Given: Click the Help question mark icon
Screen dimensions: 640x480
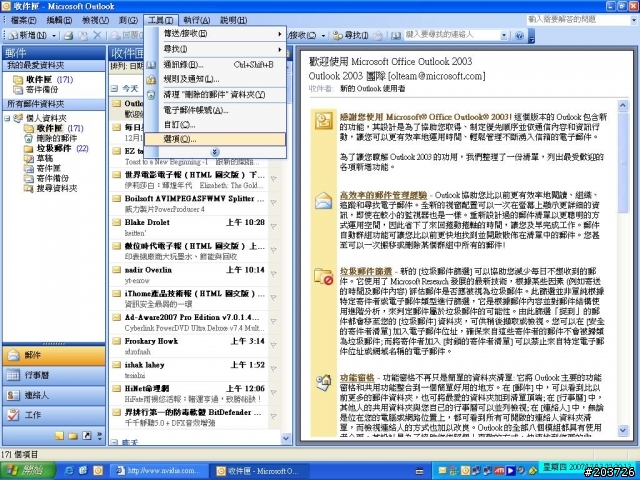Looking at the screenshot, I should pos(519,36).
